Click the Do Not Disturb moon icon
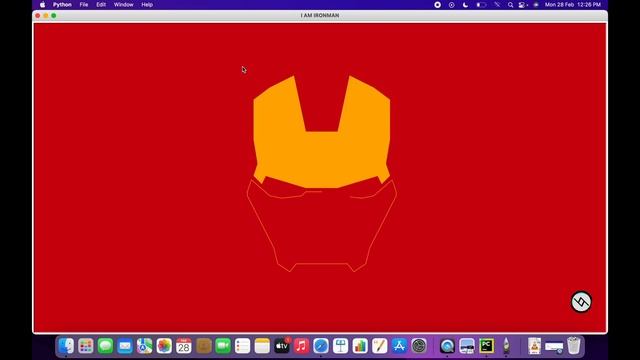The height and width of the screenshot is (360, 640). point(465,5)
